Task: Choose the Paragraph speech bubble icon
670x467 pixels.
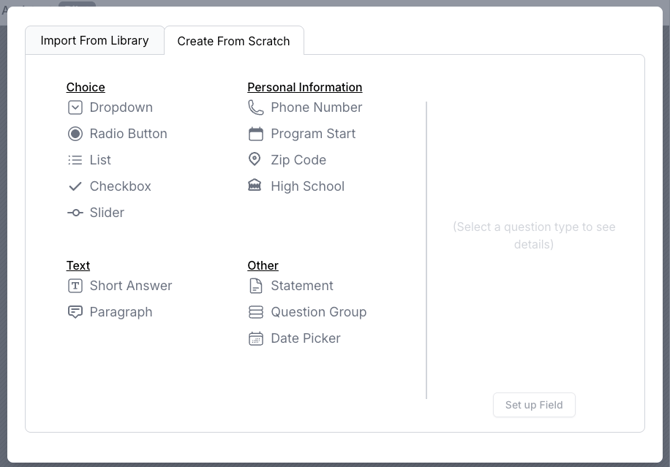Action: coord(75,312)
